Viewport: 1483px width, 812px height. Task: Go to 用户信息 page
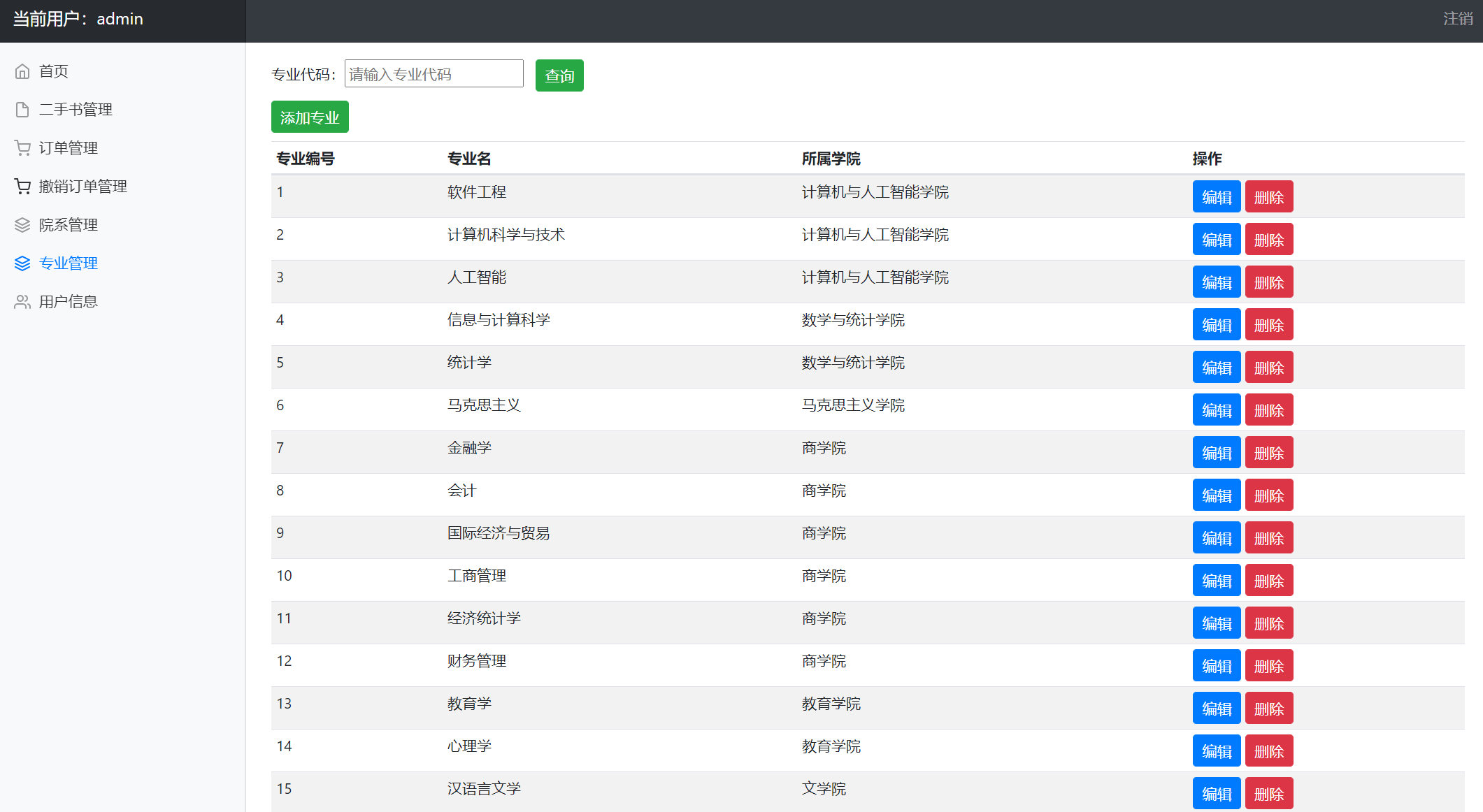click(x=68, y=302)
